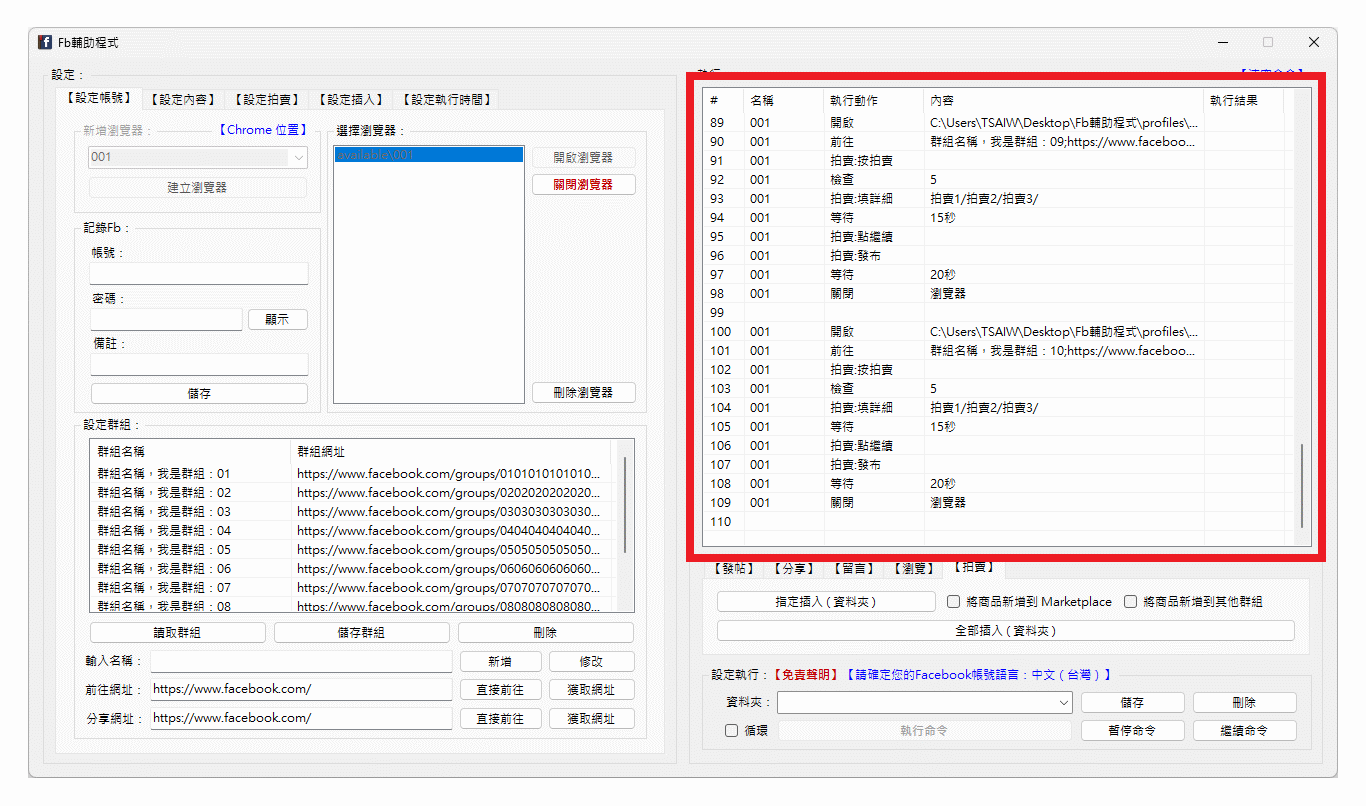The width and height of the screenshot is (1366, 806).
Task: Click the 讀取群組 button
Action: pos(178,632)
